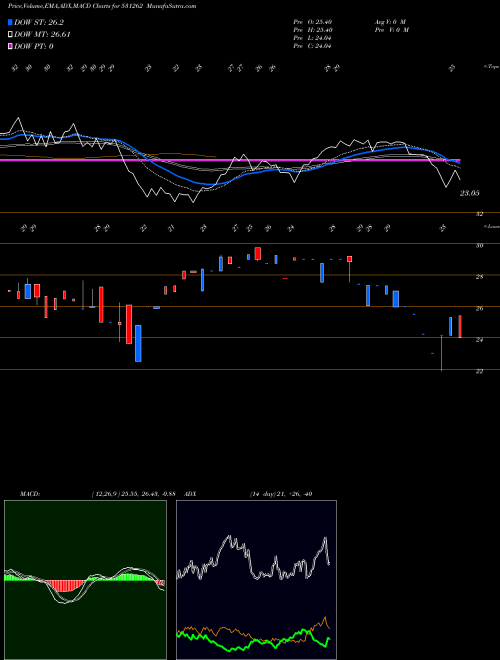Click the red MACD histogram bars
This screenshot has height=660, width=500.
click(x=63, y=585)
